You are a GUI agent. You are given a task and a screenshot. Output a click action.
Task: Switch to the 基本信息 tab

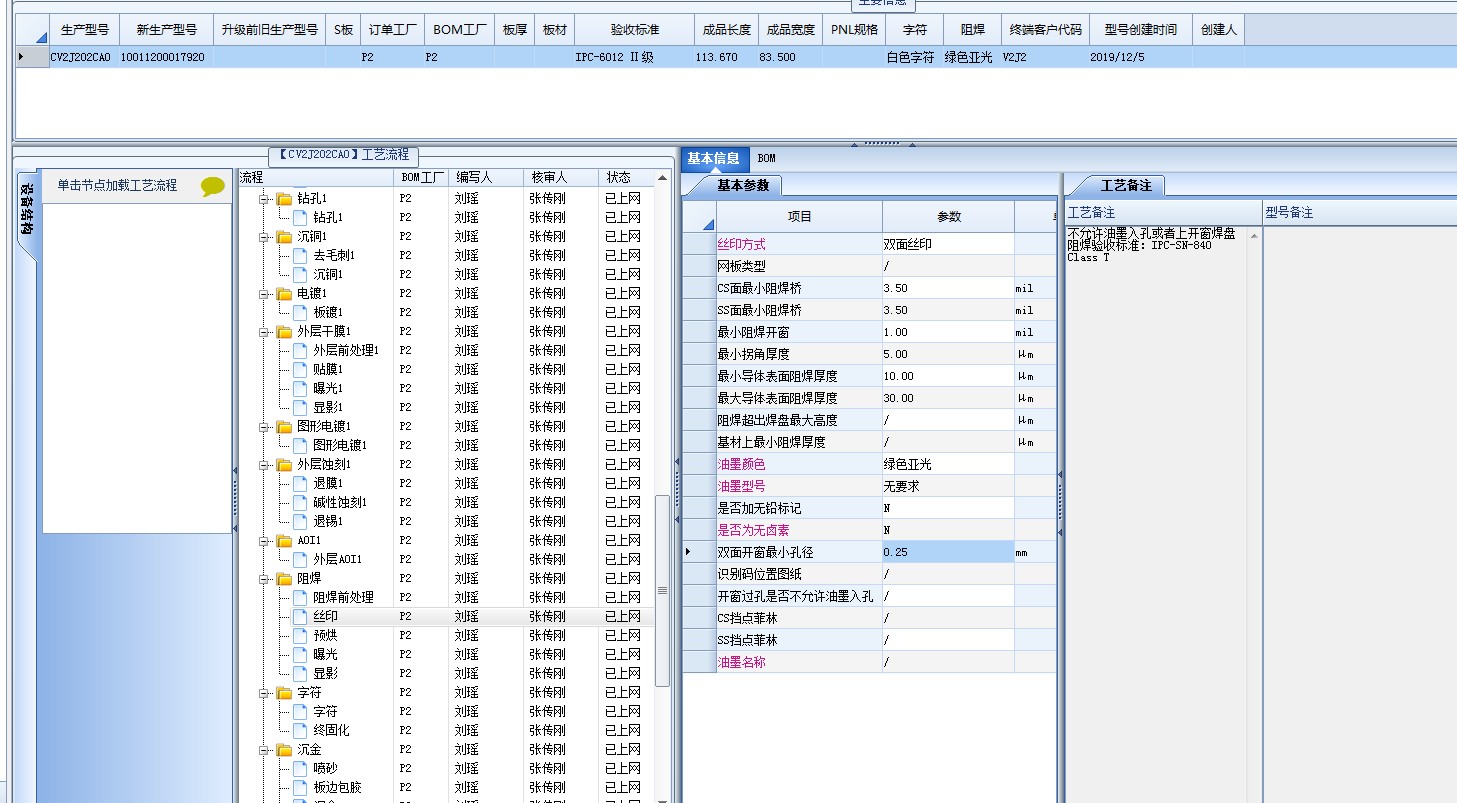(x=713, y=158)
